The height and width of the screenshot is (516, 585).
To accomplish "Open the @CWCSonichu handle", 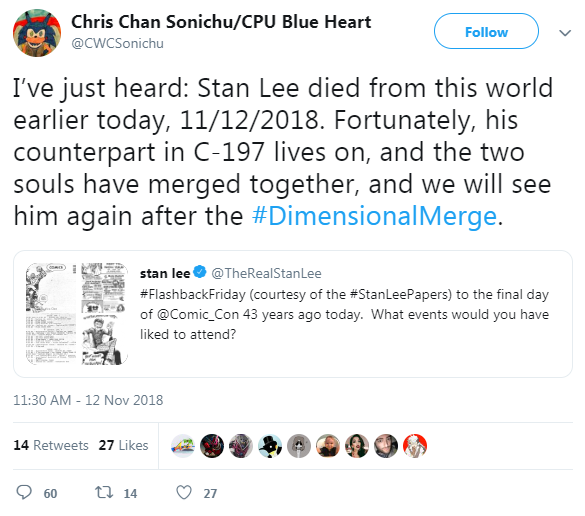I will [117, 44].
